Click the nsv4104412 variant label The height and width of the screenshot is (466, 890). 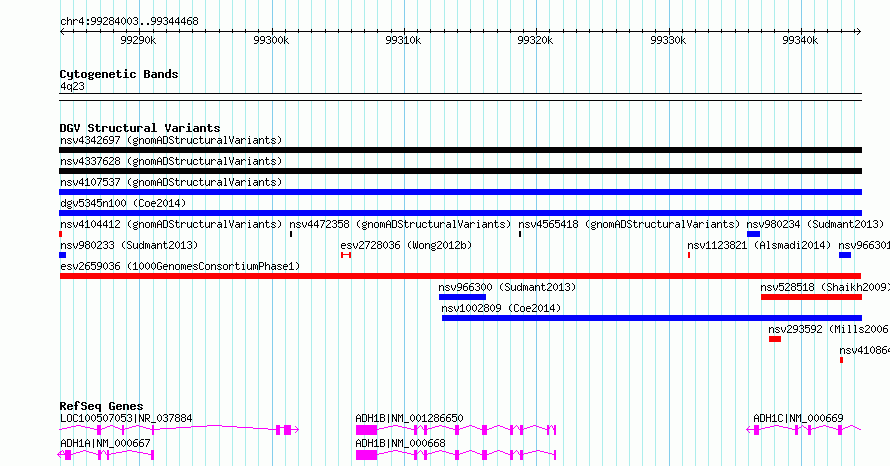pyautogui.click(x=171, y=224)
